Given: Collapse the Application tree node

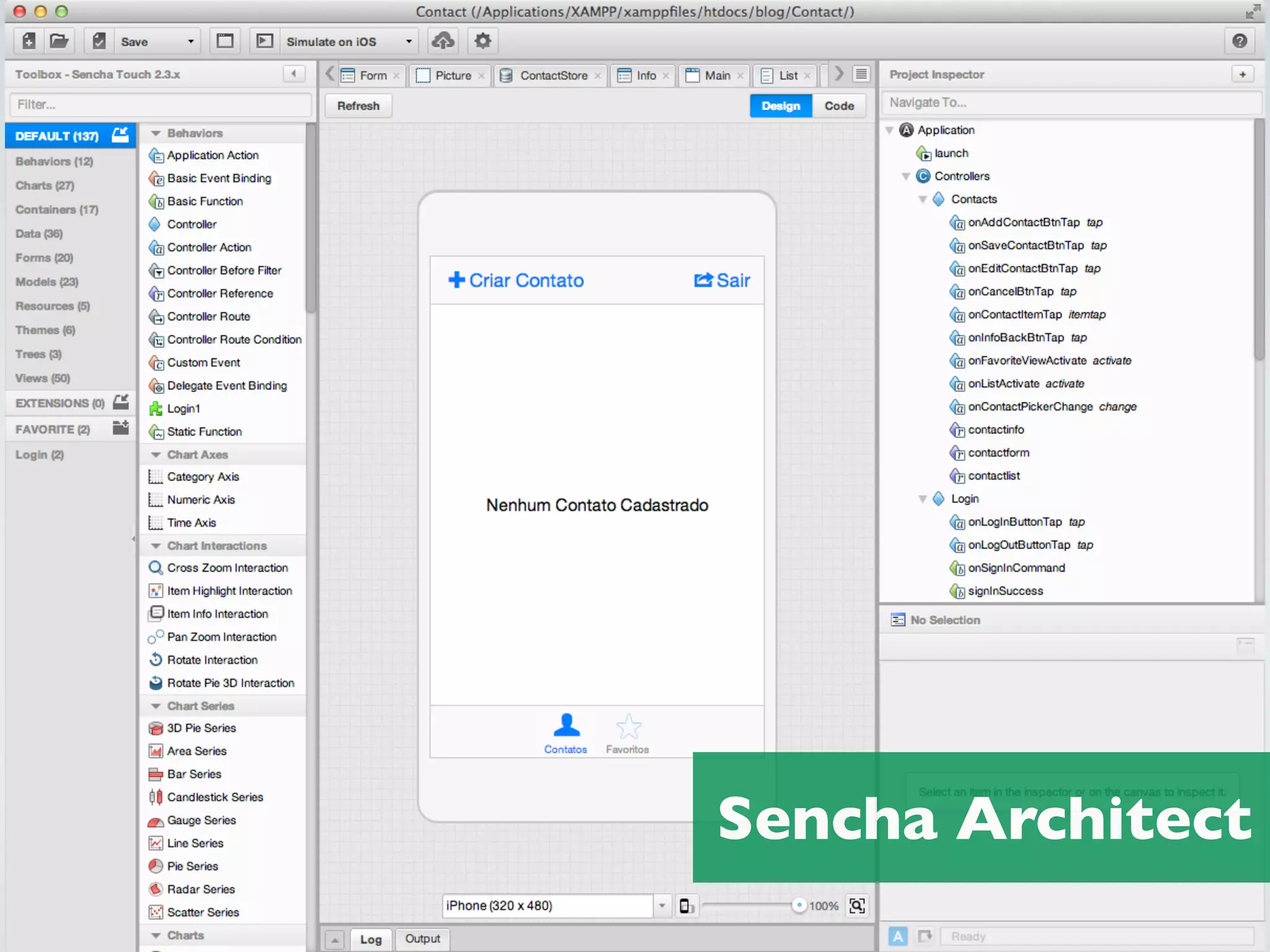Looking at the screenshot, I should point(889,130).
